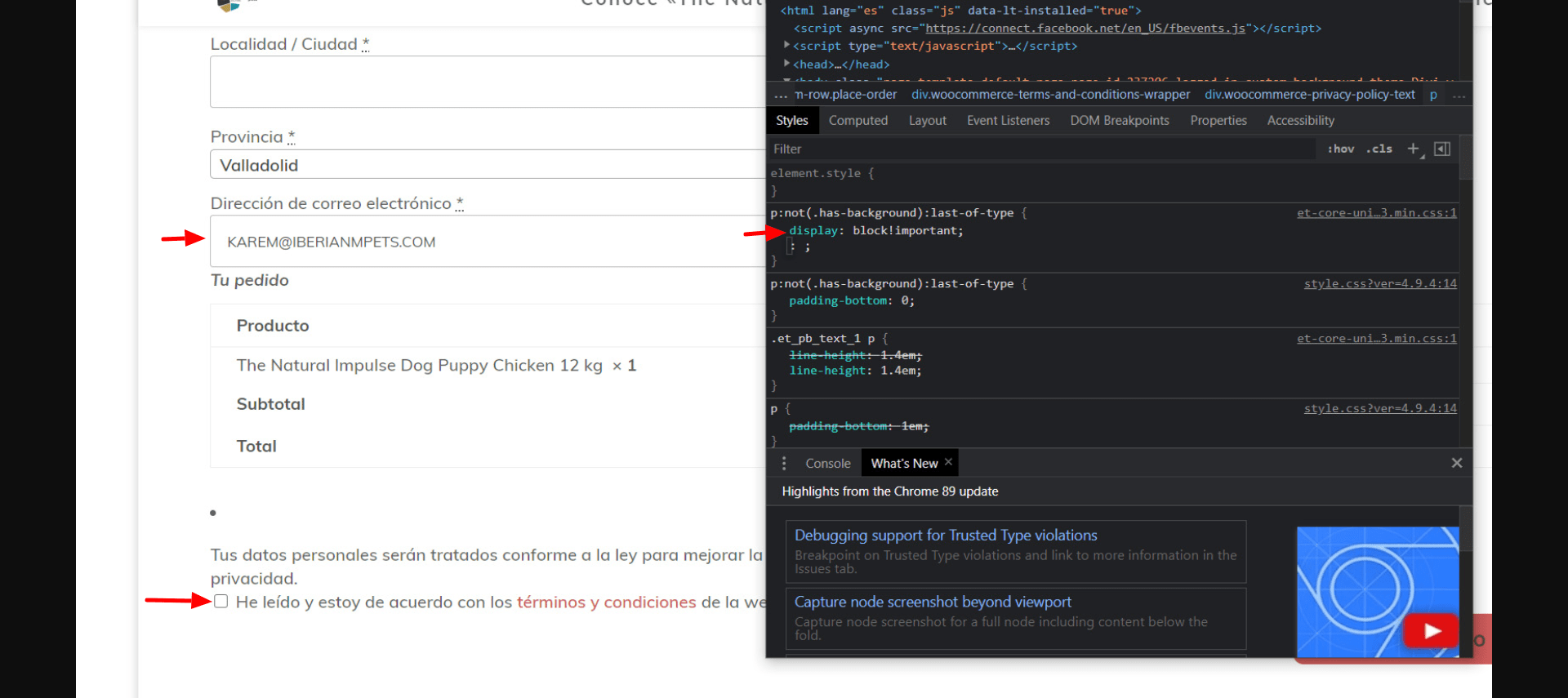Edit the display: block!important declaration
The width and height of the screenshot is (1568, 698).
click(x=875, y=230)
